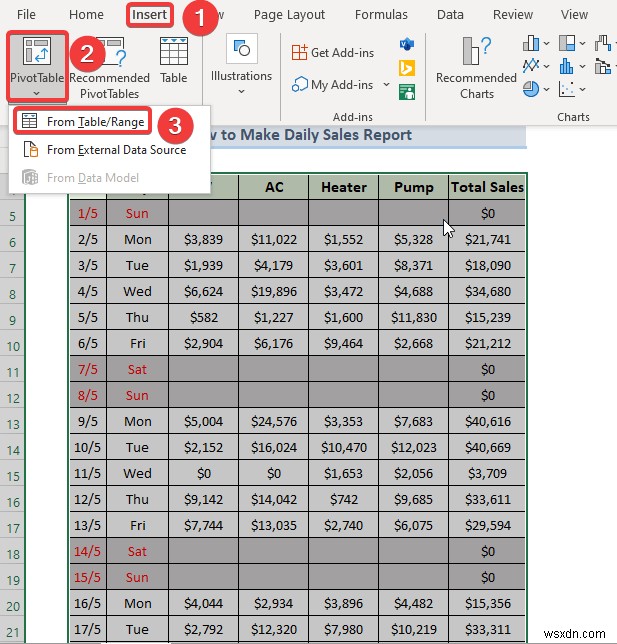
Task: Switch to the Page Layout tab
Action: tap(289, 15)
